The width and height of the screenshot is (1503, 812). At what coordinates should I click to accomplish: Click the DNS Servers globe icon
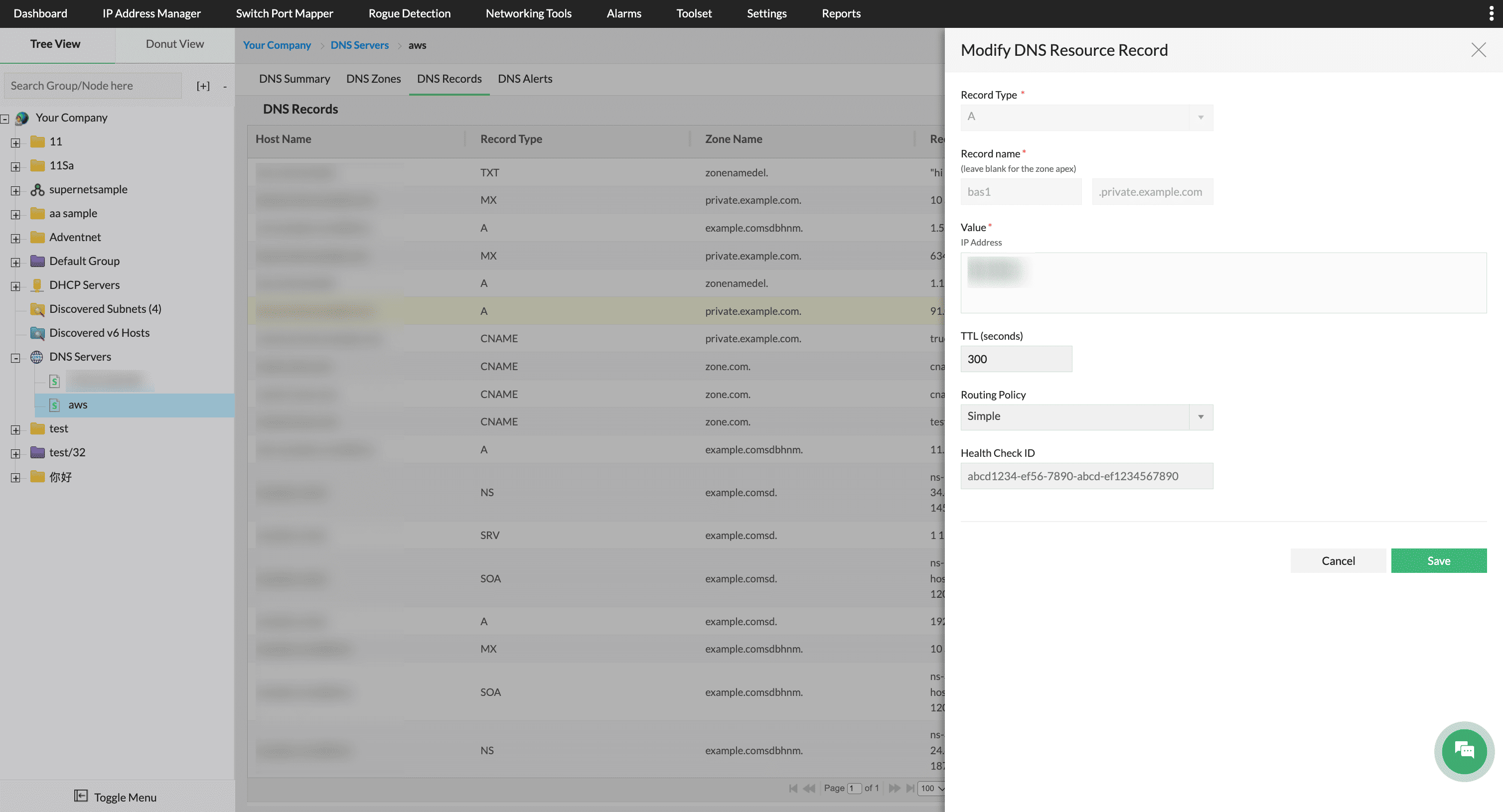point(37,357)
